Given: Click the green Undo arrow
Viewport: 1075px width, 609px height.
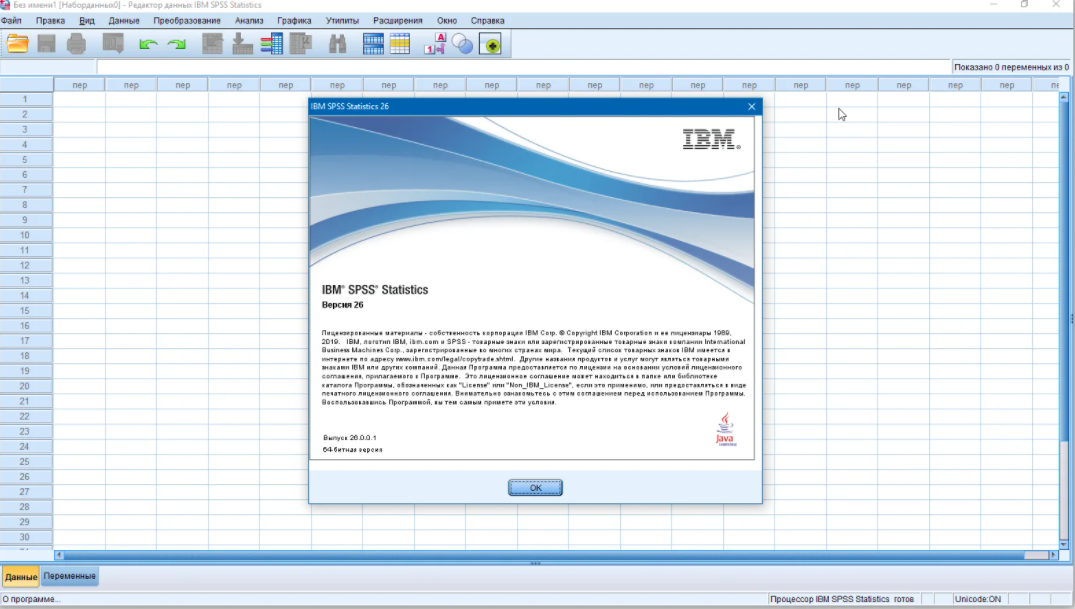Looking at the screenshot, I should point(148,44).
